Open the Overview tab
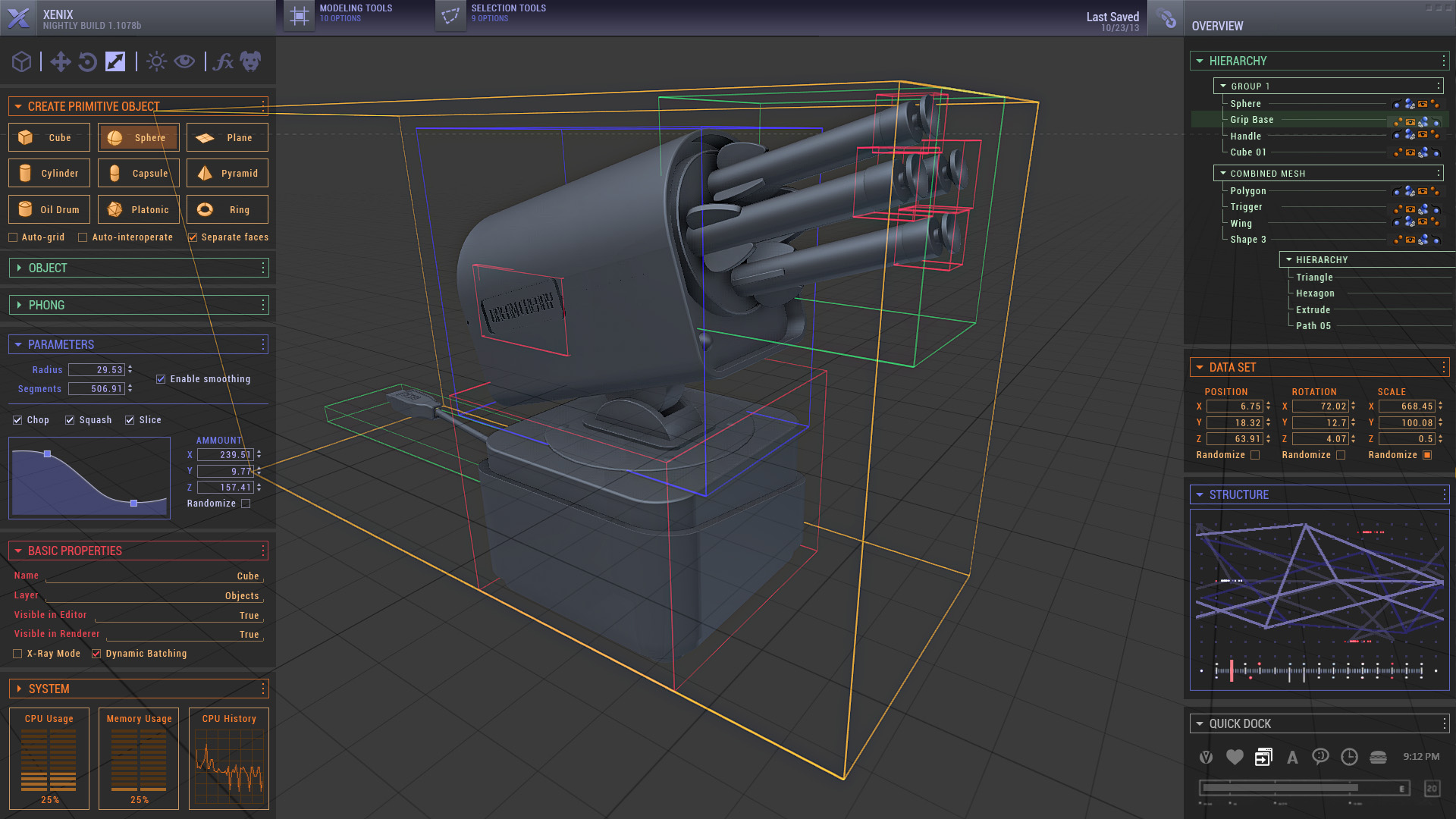This screenshot has width=1456, height=819. click(1217, 26)
